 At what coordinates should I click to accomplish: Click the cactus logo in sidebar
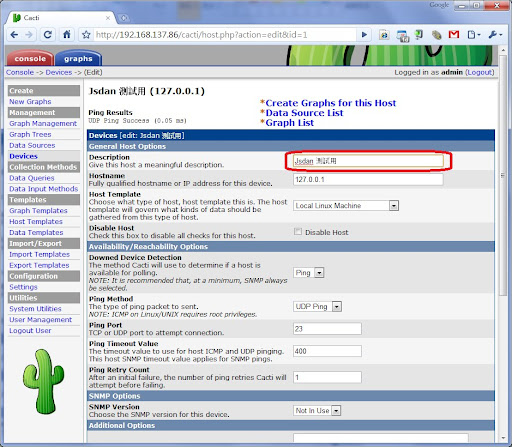[43, 382]
